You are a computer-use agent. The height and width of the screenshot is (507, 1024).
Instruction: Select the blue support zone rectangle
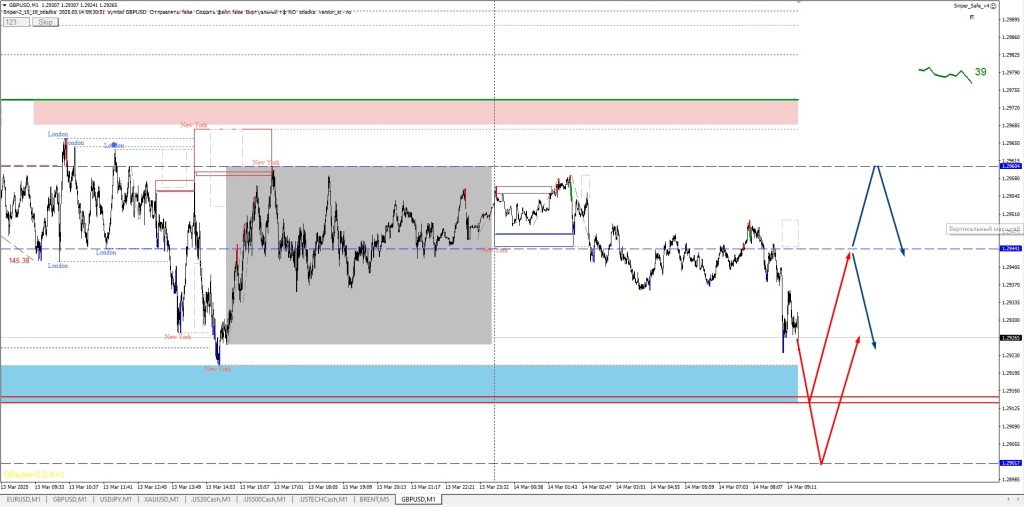point(398,380)
